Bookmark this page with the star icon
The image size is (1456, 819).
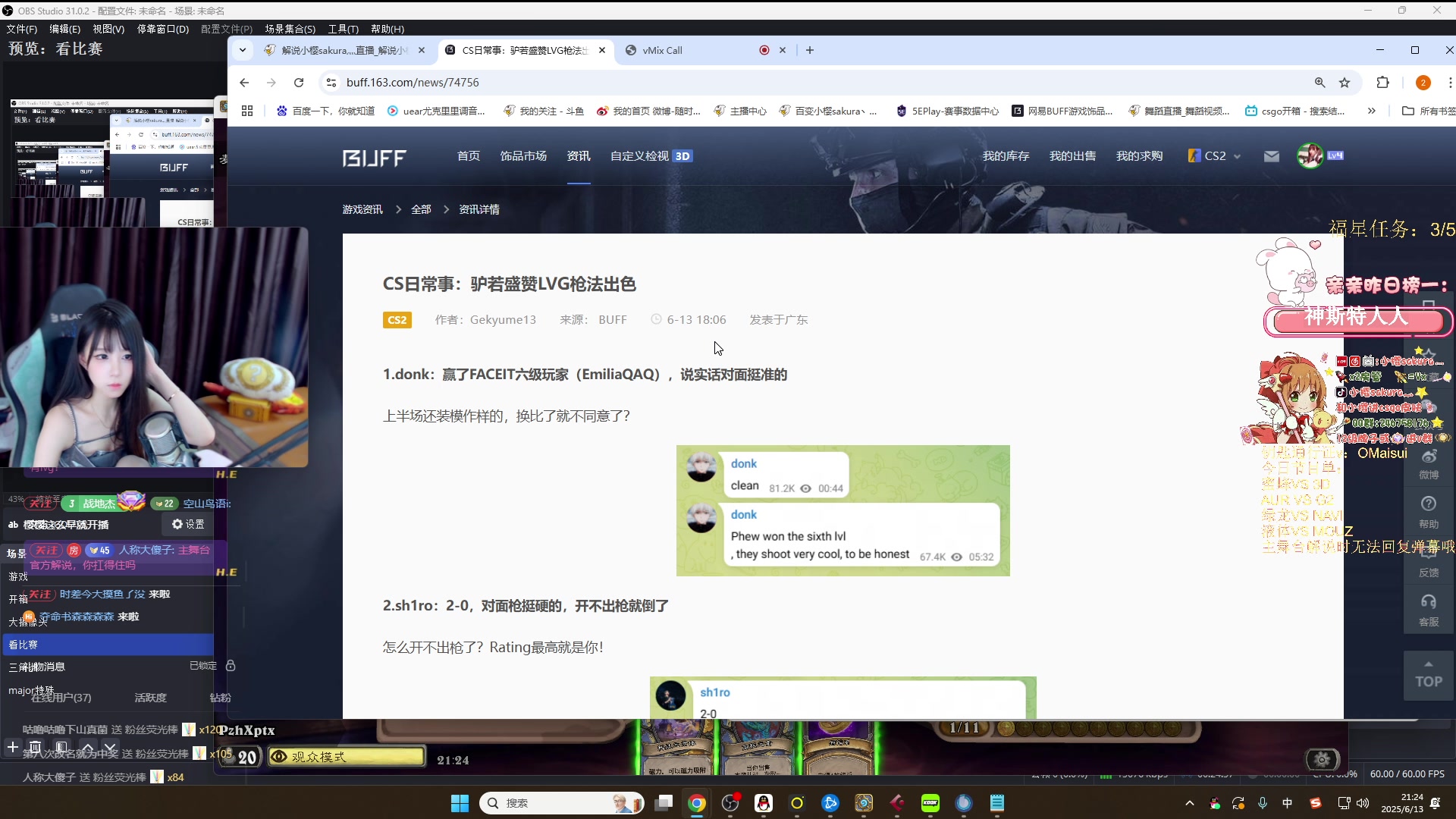coord(1345,83)
